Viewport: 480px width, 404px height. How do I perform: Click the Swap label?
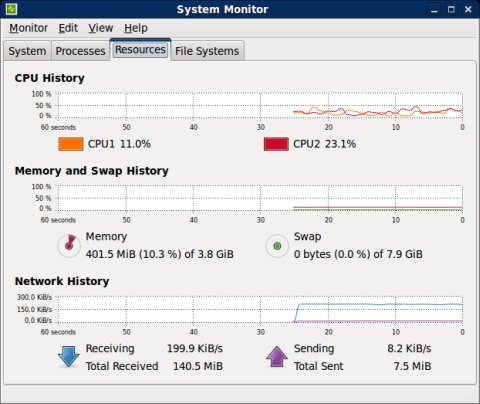307,236
